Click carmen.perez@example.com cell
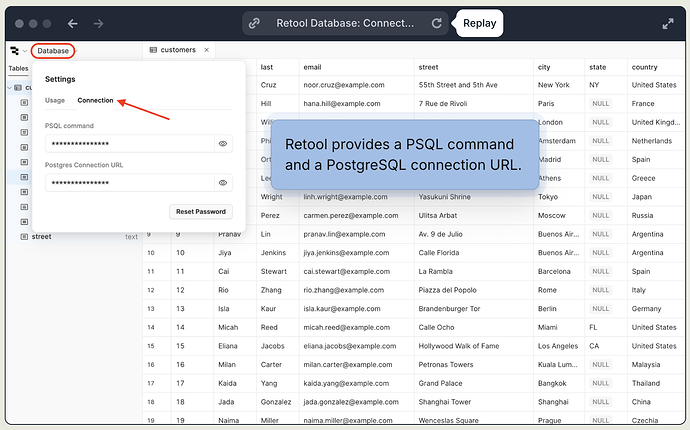Viewport: 690px width, 430px height. pyautogui.click(x=356, y=216)
